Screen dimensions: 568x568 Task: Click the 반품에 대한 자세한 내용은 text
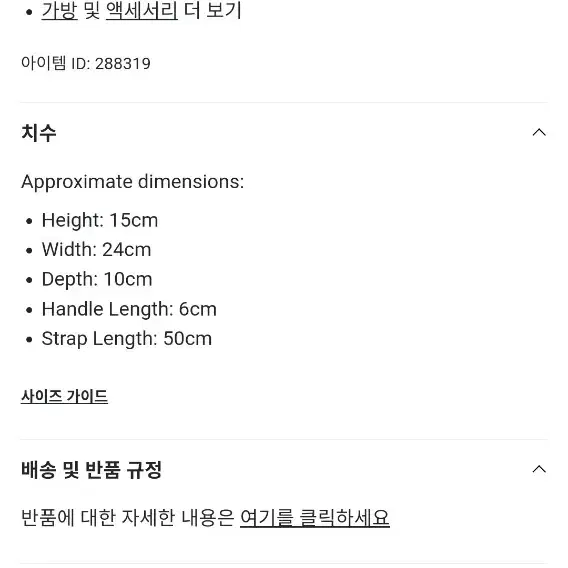[x=128, y=517]
